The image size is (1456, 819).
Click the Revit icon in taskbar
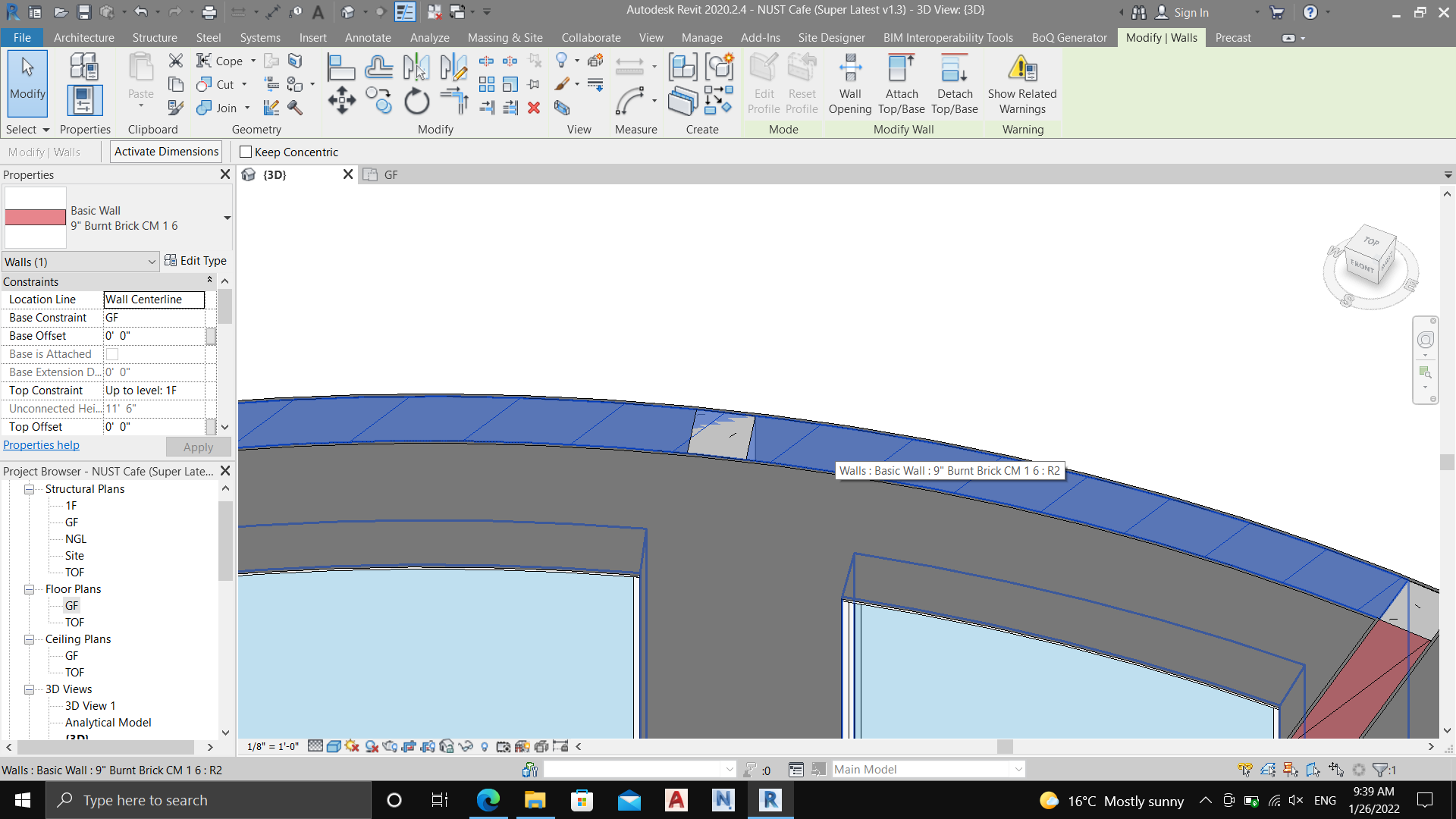[770, 800]
